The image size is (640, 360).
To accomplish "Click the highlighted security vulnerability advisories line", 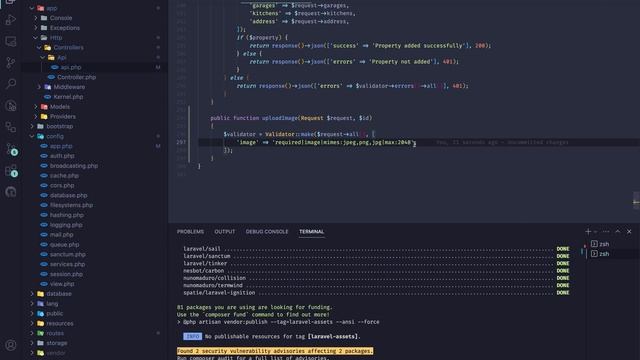I will 275,351.
